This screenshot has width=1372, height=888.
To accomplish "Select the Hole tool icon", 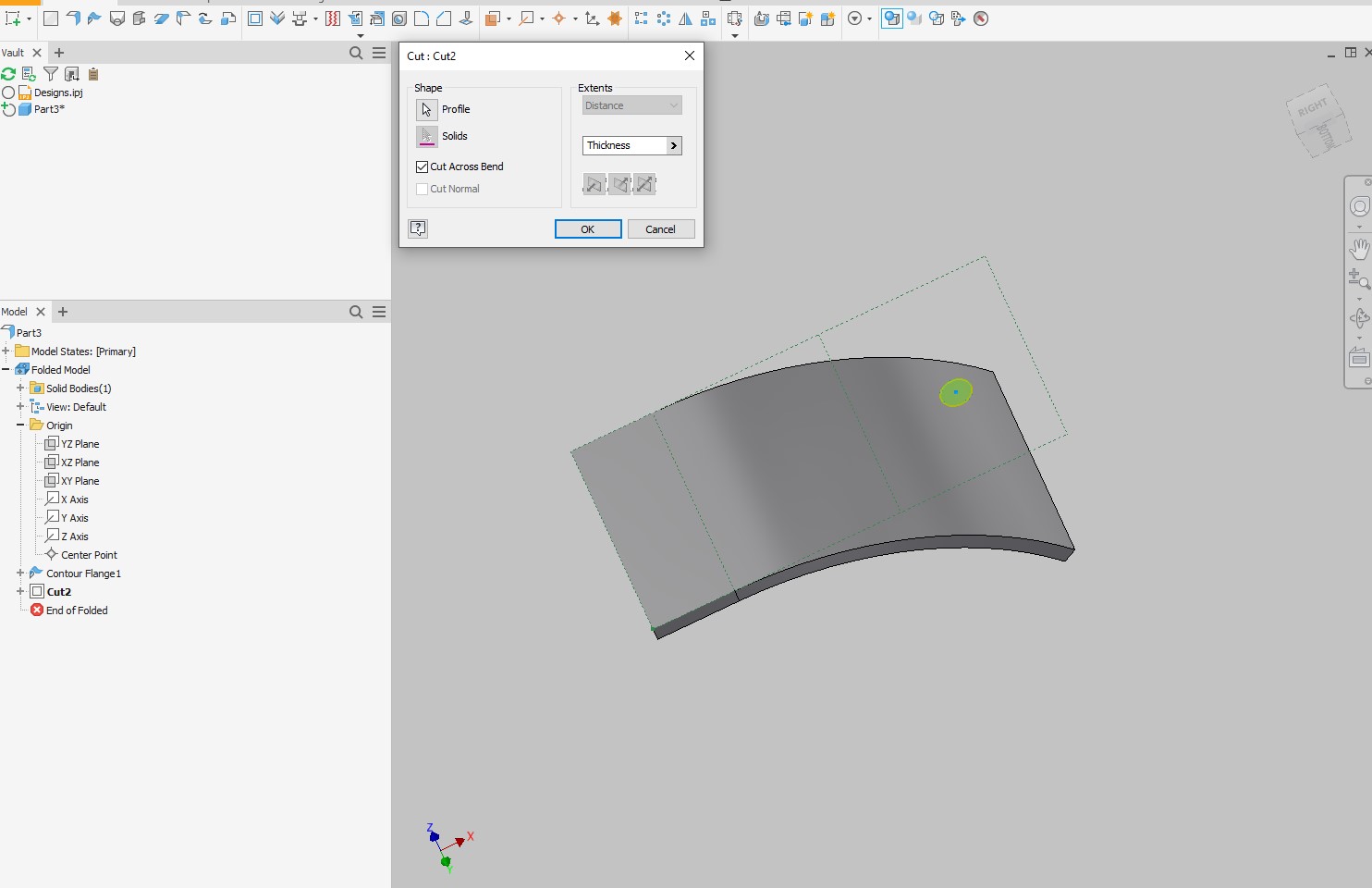I will [399, 18].
